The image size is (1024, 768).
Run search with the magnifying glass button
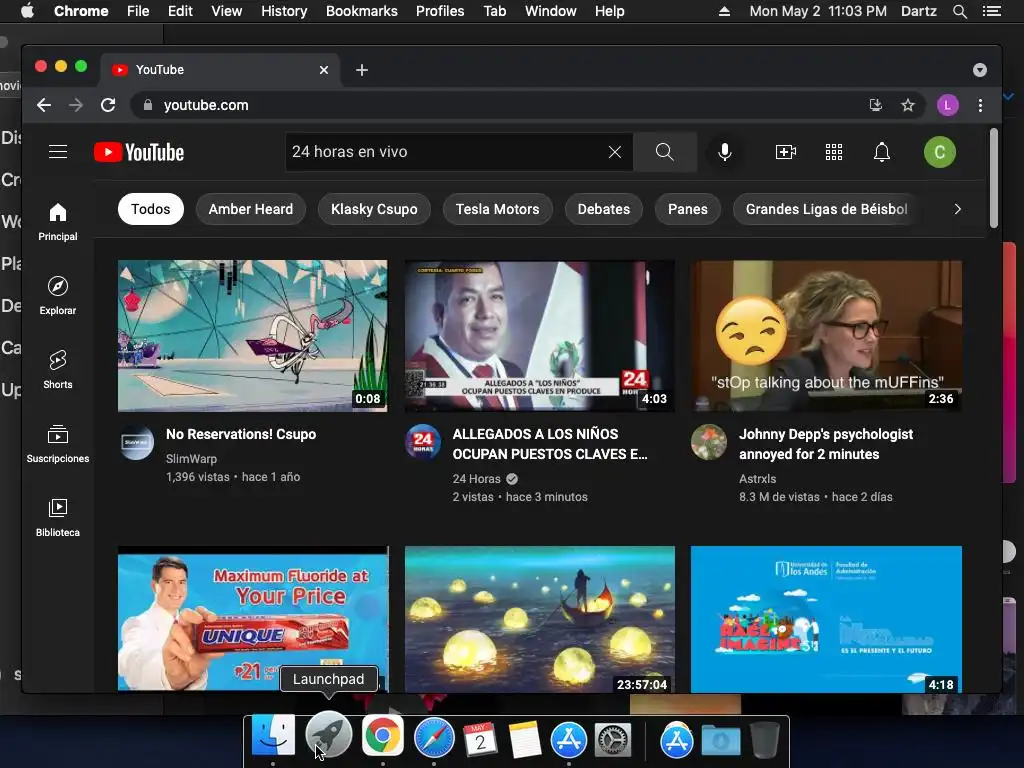[664, 152]
